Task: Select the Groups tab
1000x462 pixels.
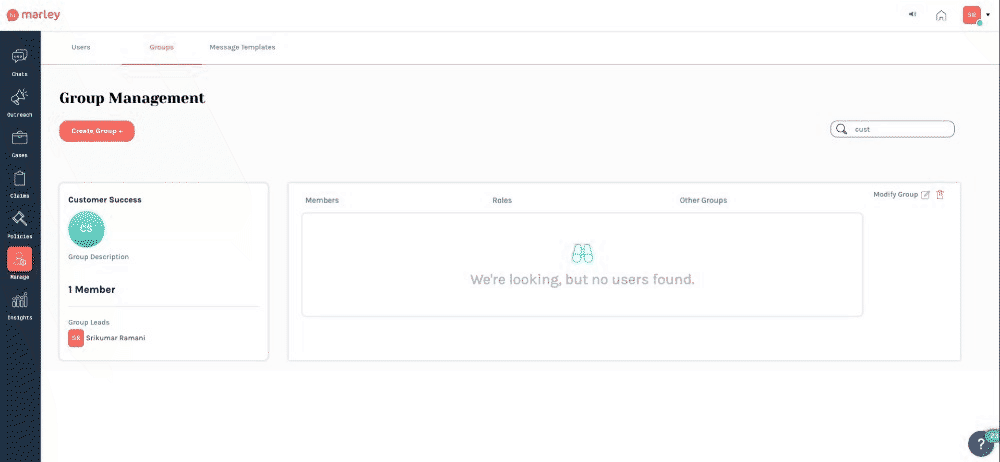Action: (161, 47)
